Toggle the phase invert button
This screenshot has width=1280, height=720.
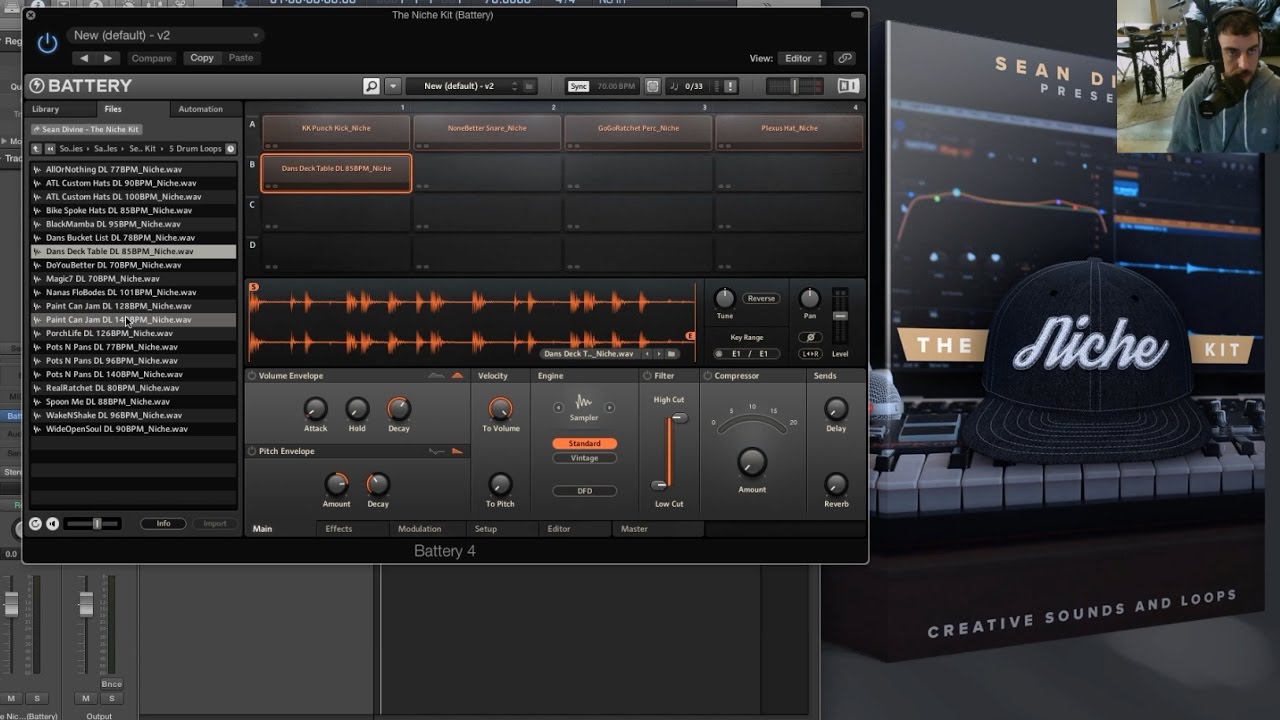click(811, 337)
